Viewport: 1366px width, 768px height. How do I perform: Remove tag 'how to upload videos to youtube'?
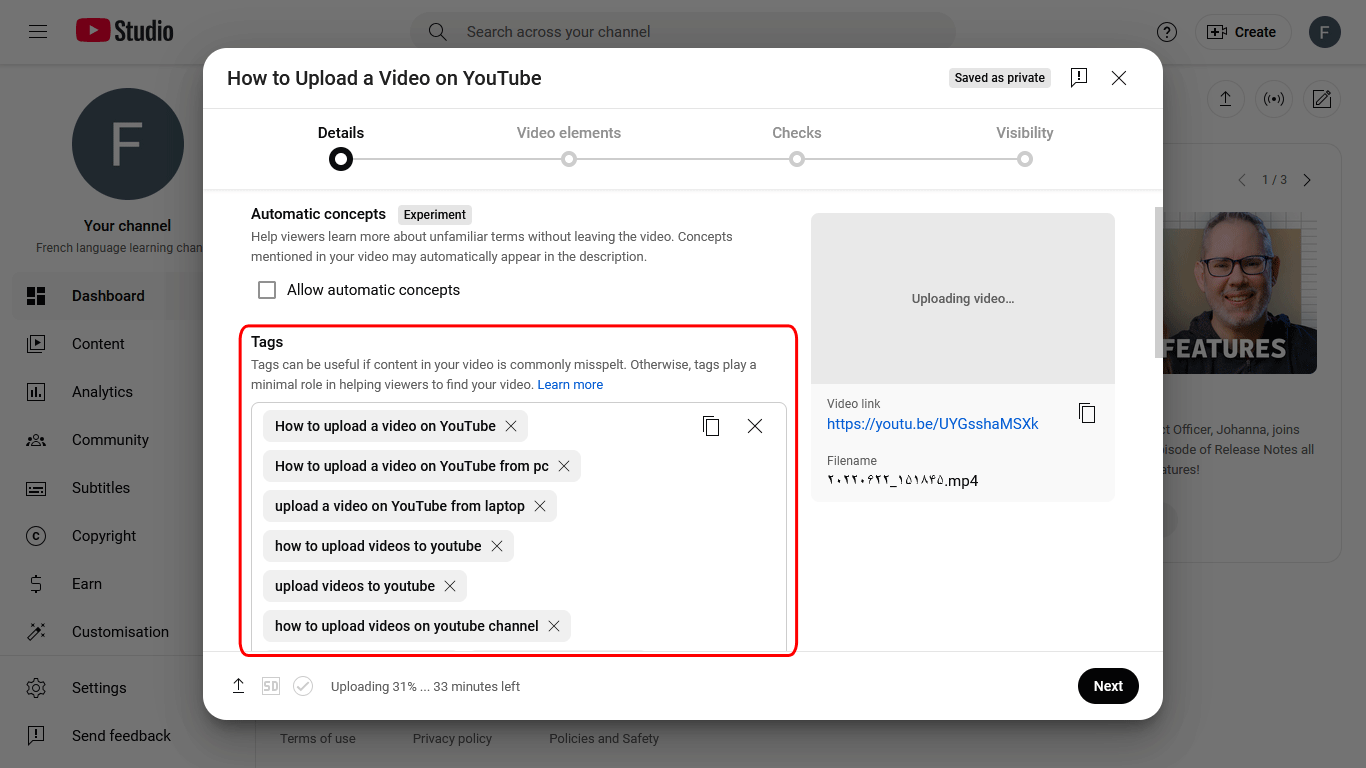click(497, 546)
